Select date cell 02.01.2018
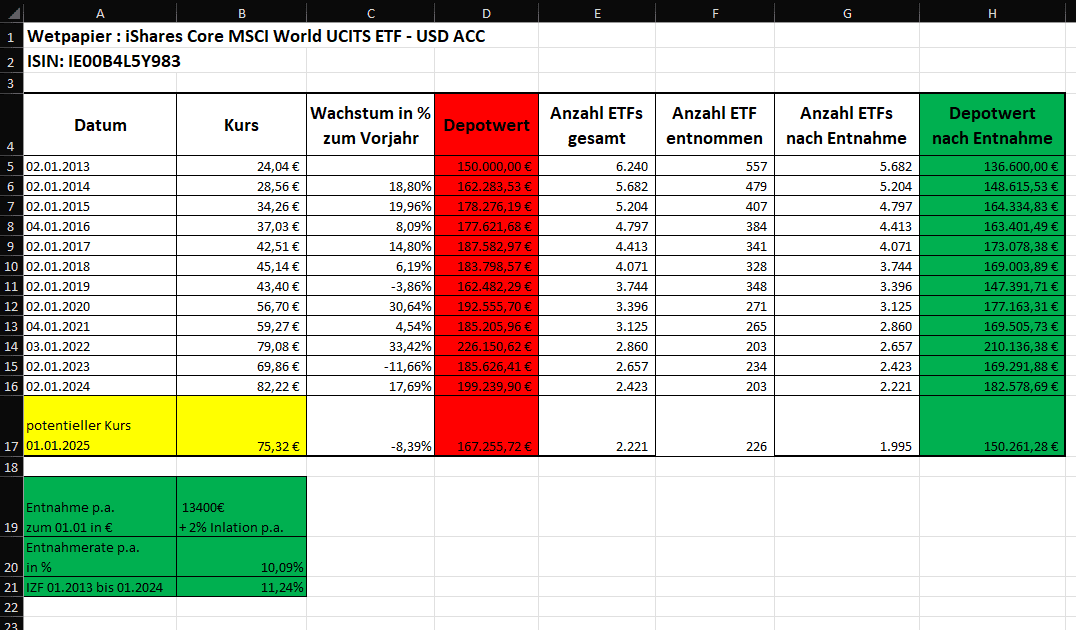Image resolution: width=1076 pixels, height=630 pixels. pyautogui.click(x=100, y=266)
